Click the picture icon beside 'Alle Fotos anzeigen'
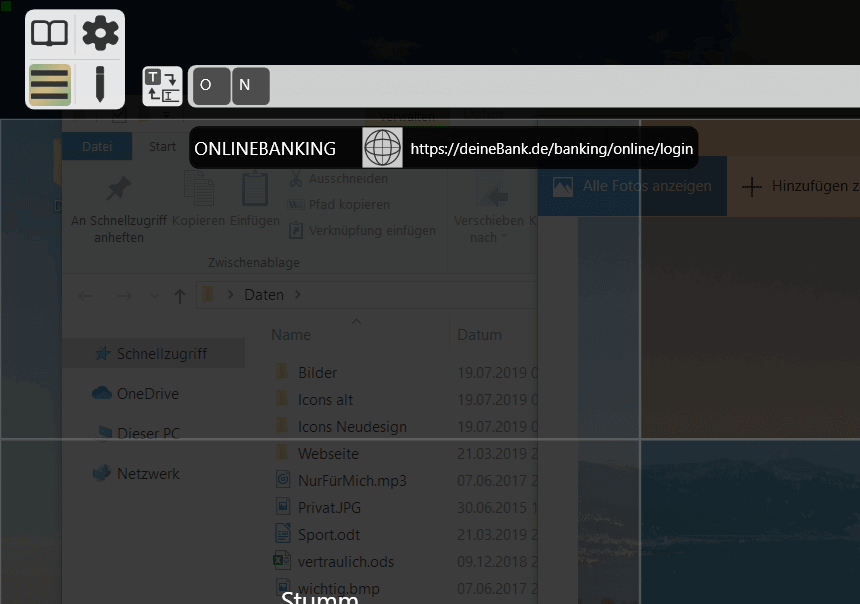This screenshot has height=604, width=860. coord(563,187)
